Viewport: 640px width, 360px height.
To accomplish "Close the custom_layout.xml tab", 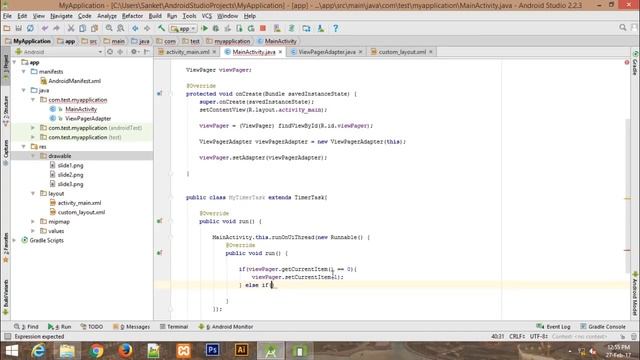I will coord(431,52).
